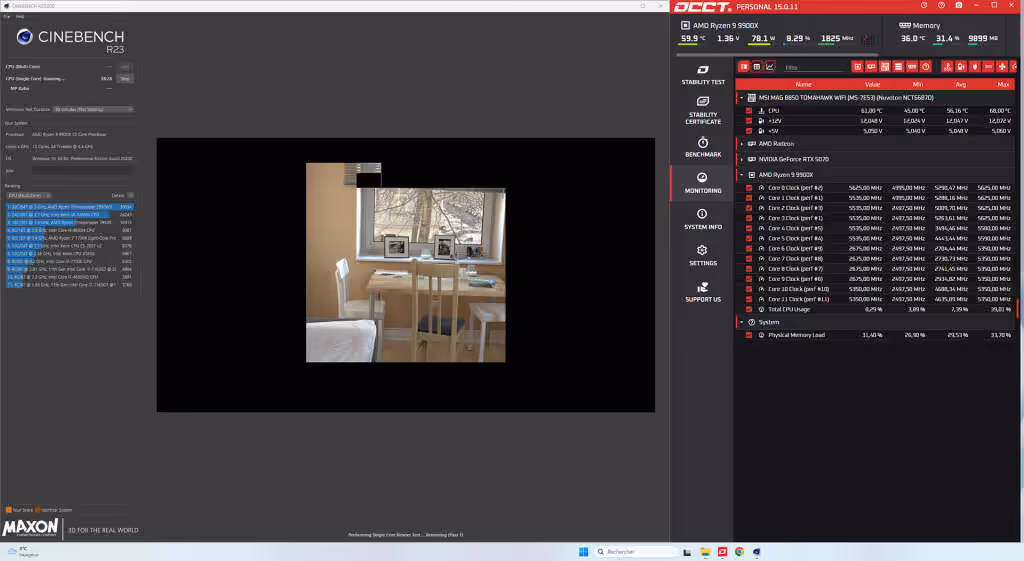This screenshot has width=1024, height=561.
Task: Switch monitoring to table view icon
Action: [x=757, y=67]
